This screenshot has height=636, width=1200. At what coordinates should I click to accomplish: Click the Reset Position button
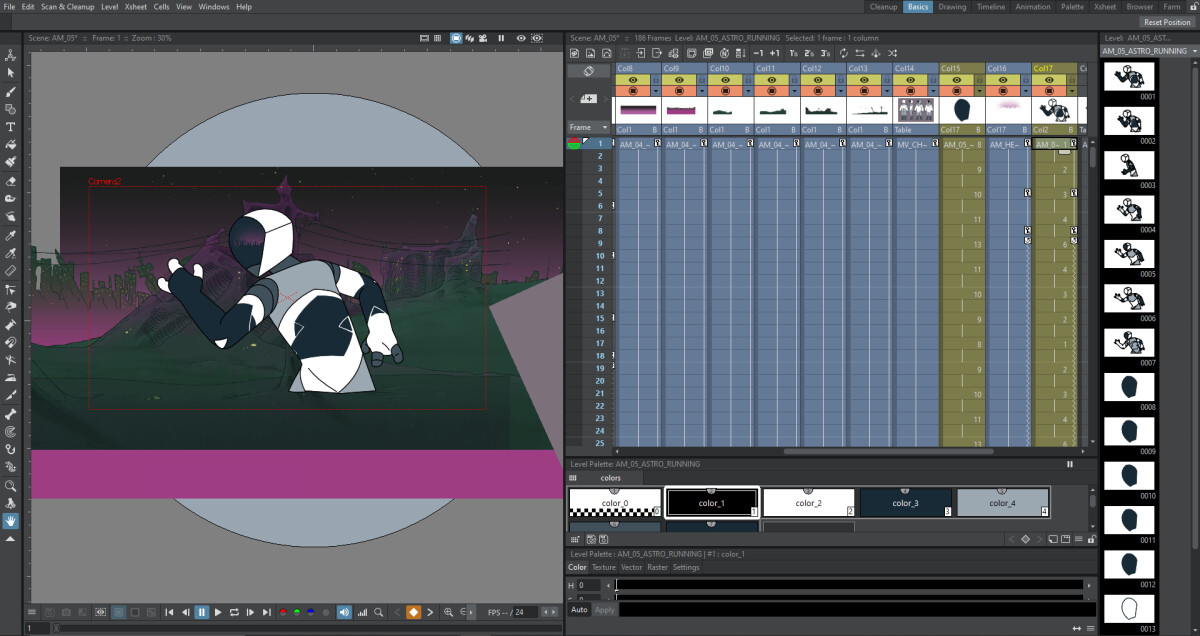tap(1166, 21)
